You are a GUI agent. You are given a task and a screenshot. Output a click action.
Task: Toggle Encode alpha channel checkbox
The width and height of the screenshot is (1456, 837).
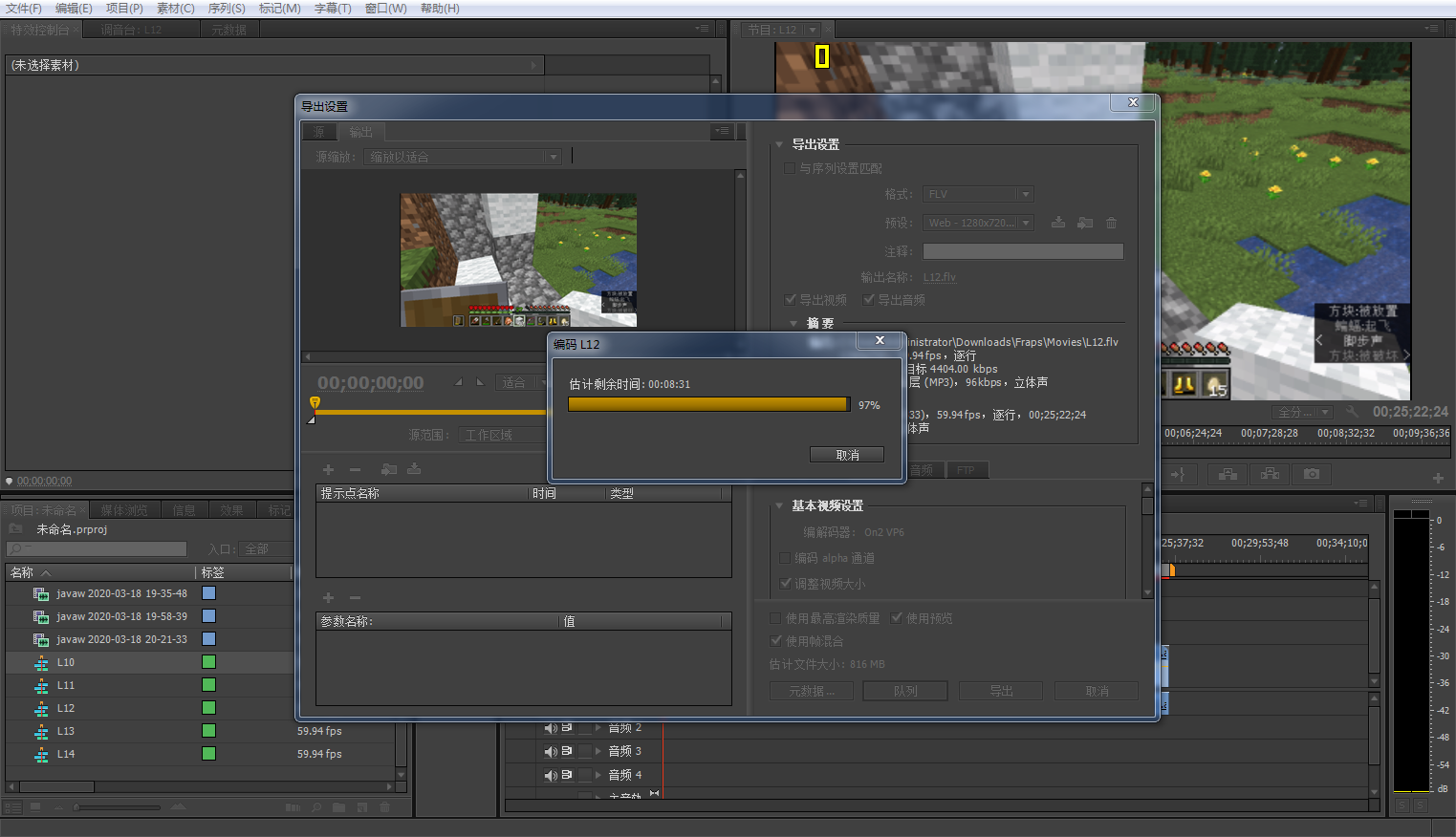point(785,558)
